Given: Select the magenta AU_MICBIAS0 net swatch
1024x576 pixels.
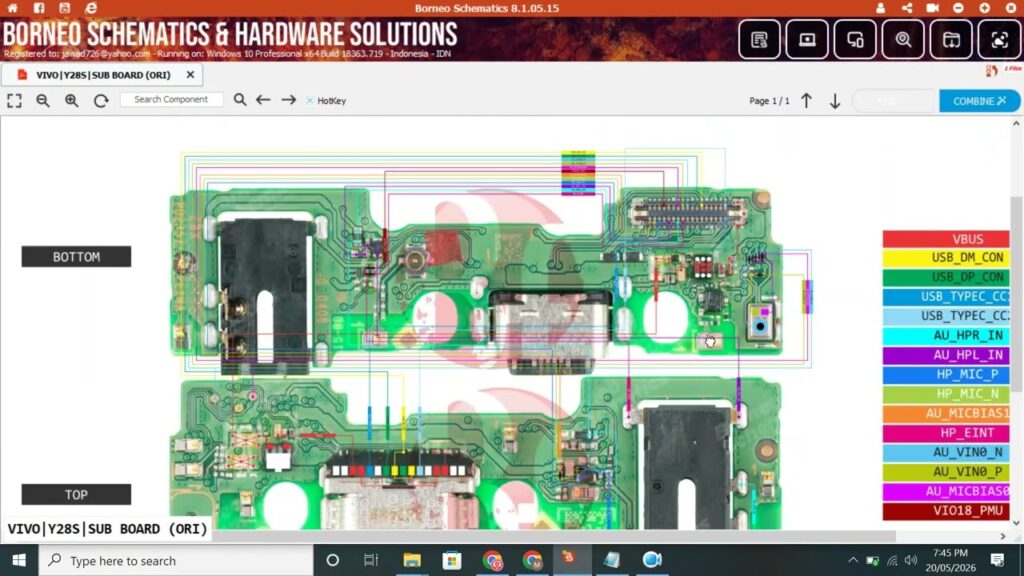Looking at the screenshot, I should click(x=946, y=490).
